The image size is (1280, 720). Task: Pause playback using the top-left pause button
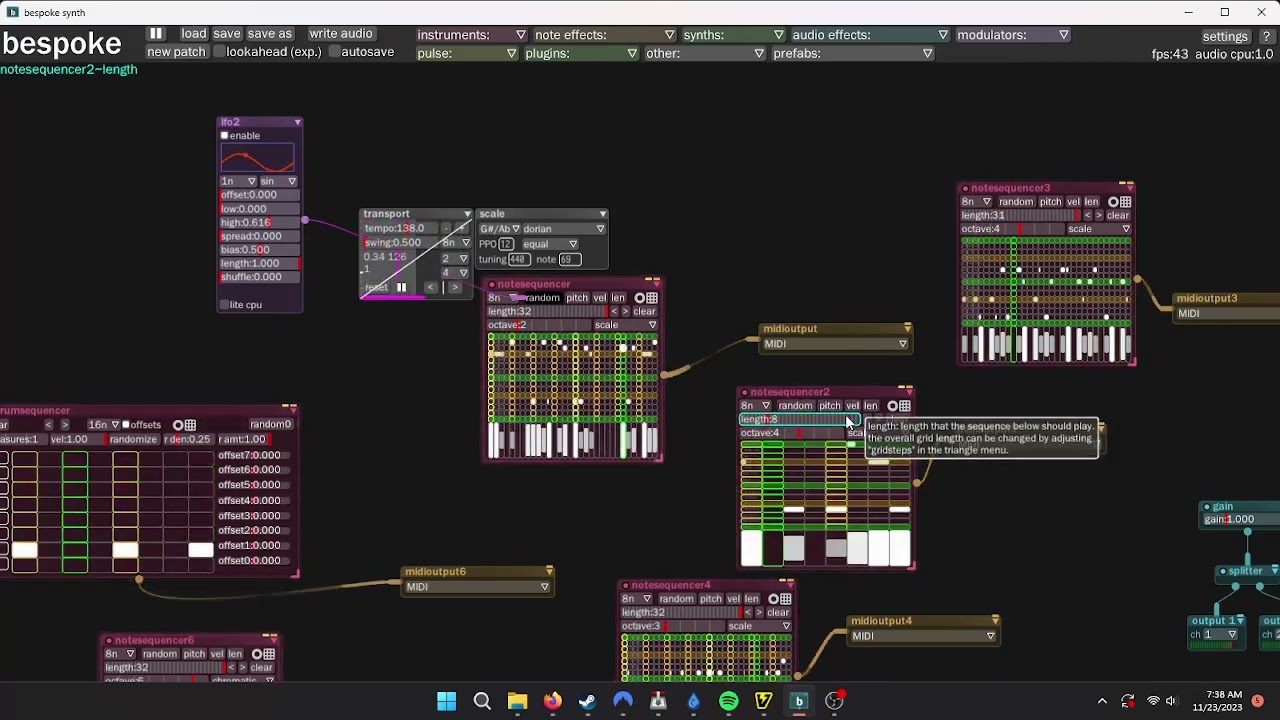(156, 34)
